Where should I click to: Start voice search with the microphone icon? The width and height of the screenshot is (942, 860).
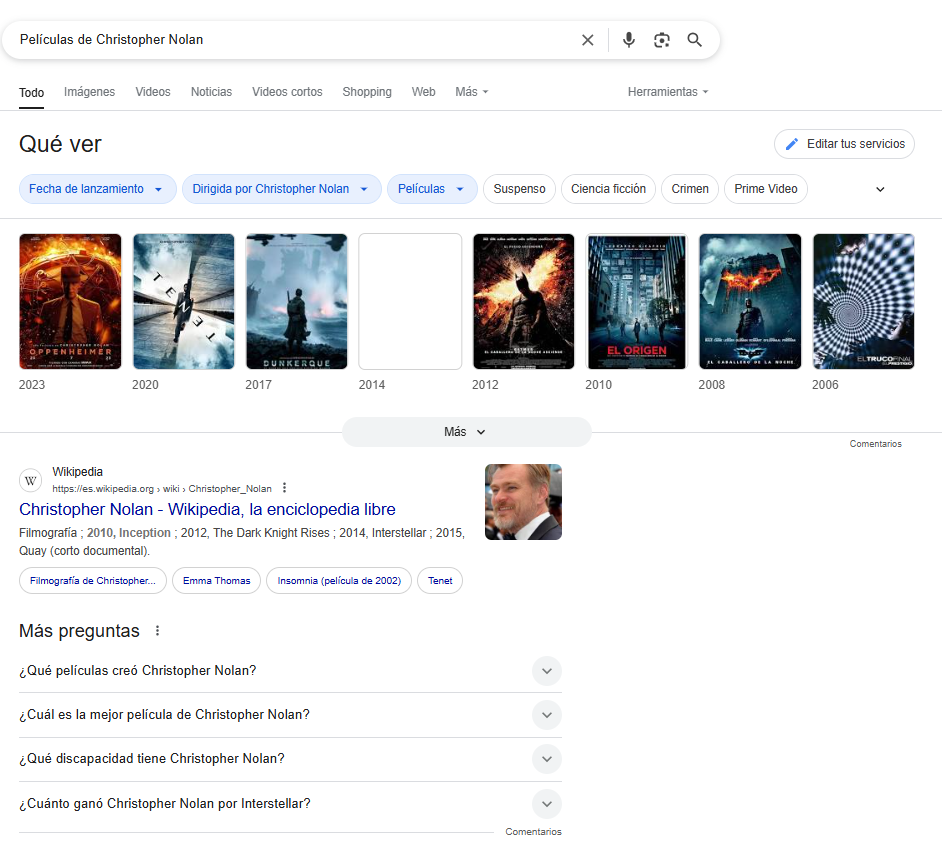[628, 40]
